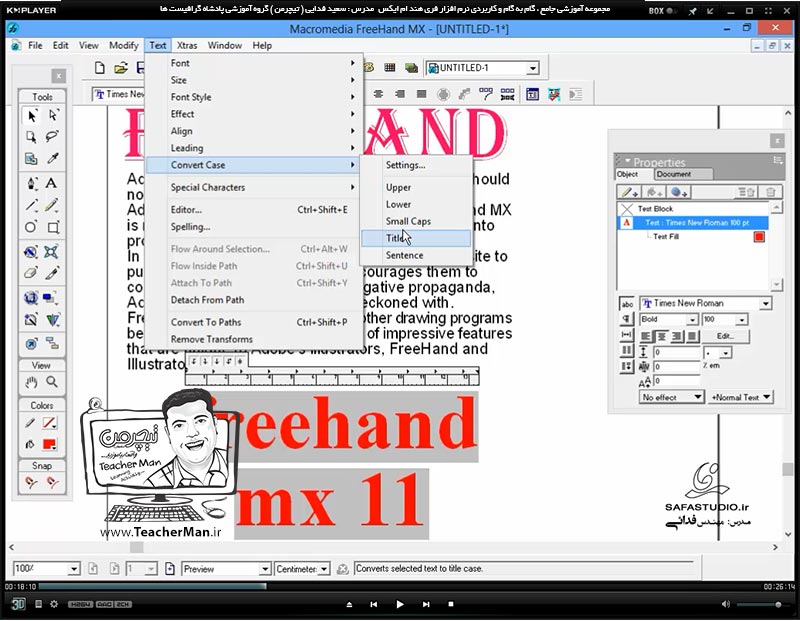Image resolution: width=800 pixels, height=621 pixels.
Task: Open the Times New Roman font dropdown in Properties
Action: 765,304
